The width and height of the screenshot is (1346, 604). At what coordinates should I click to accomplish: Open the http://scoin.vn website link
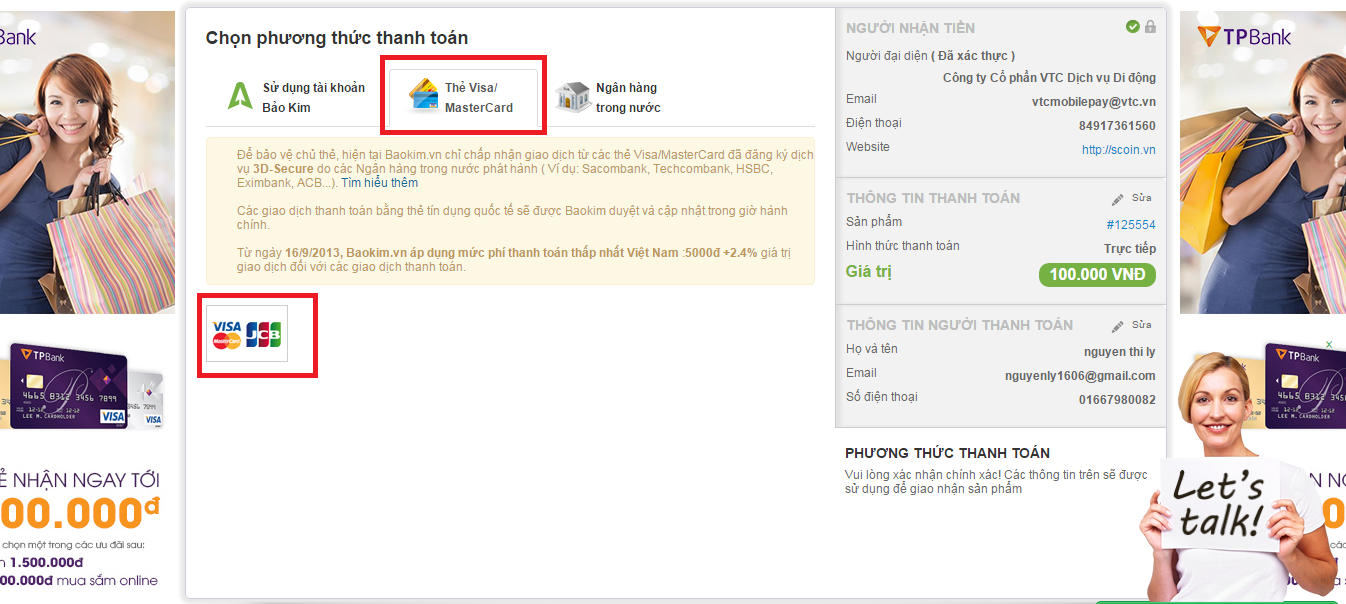click(x=1118, y=150)
